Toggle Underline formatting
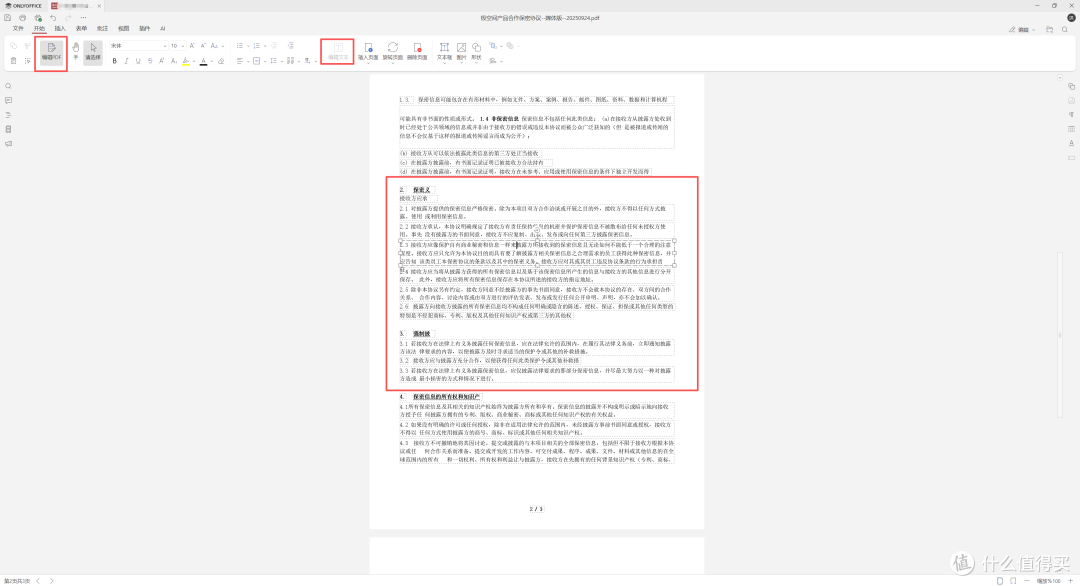Screen dimensions: 1080x586 point(138,61)
